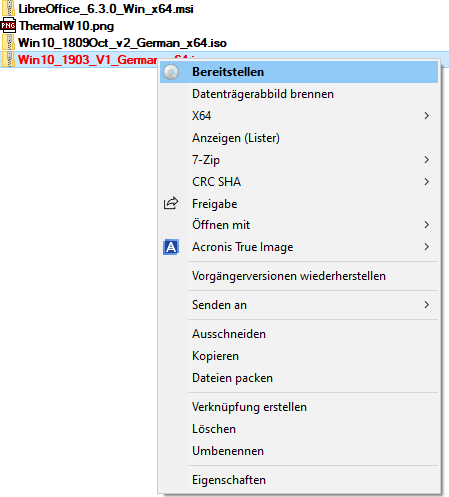Choose Anzeigen (Lister)
Screen dimensions: 449x497
pos(299,138)
